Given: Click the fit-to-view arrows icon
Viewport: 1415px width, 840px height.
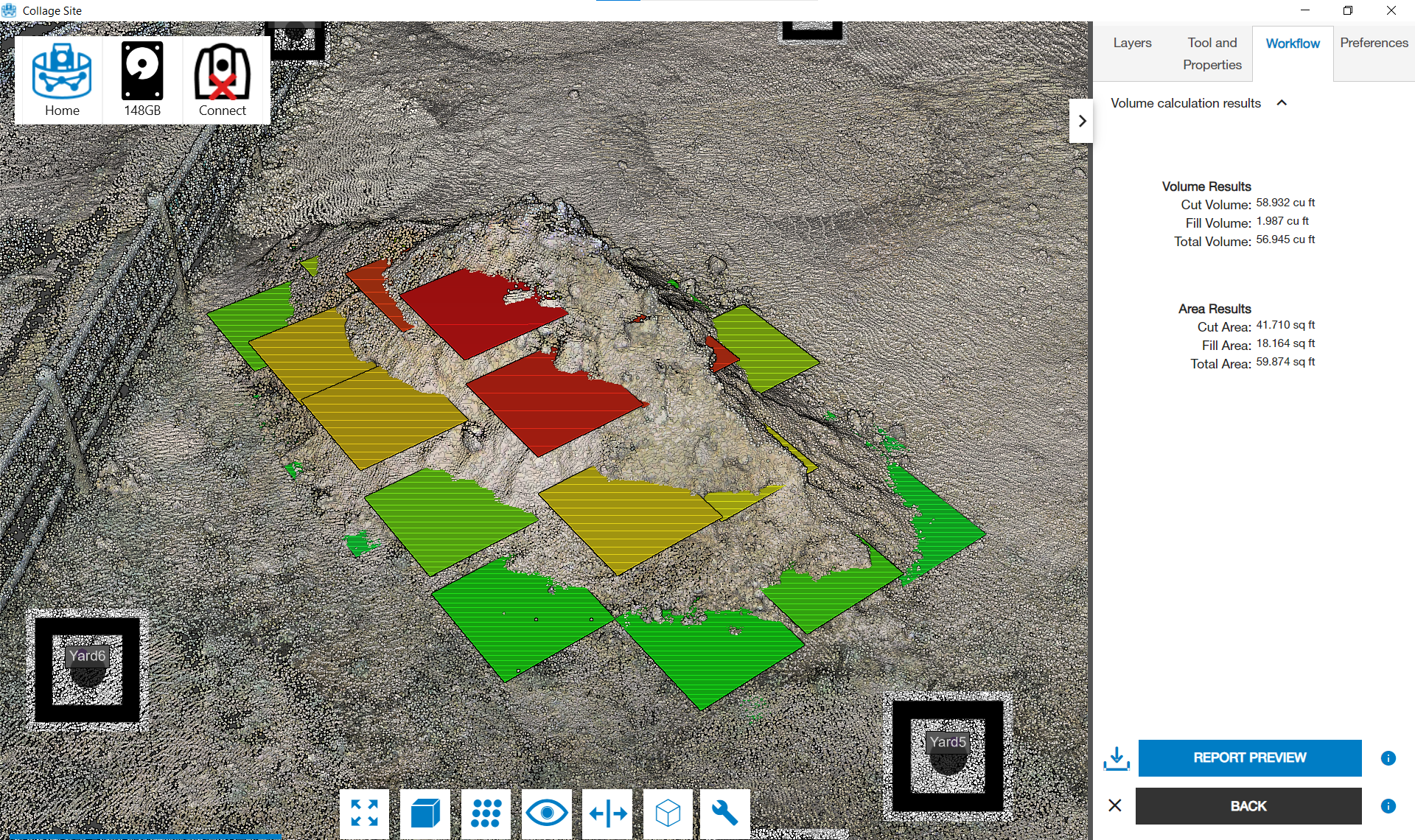Looking at the screenshot, I should click(x=364, y=813).
